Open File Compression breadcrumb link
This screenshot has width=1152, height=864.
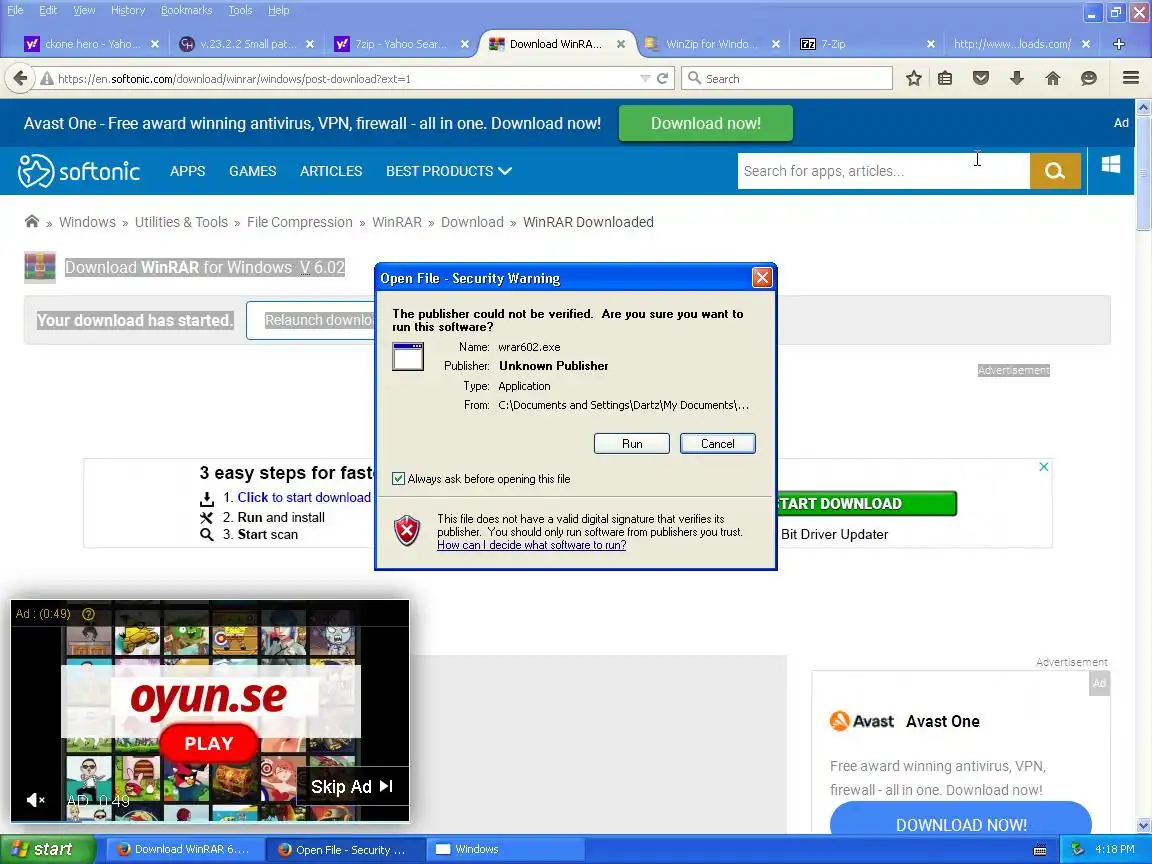(x=300, y=222)
